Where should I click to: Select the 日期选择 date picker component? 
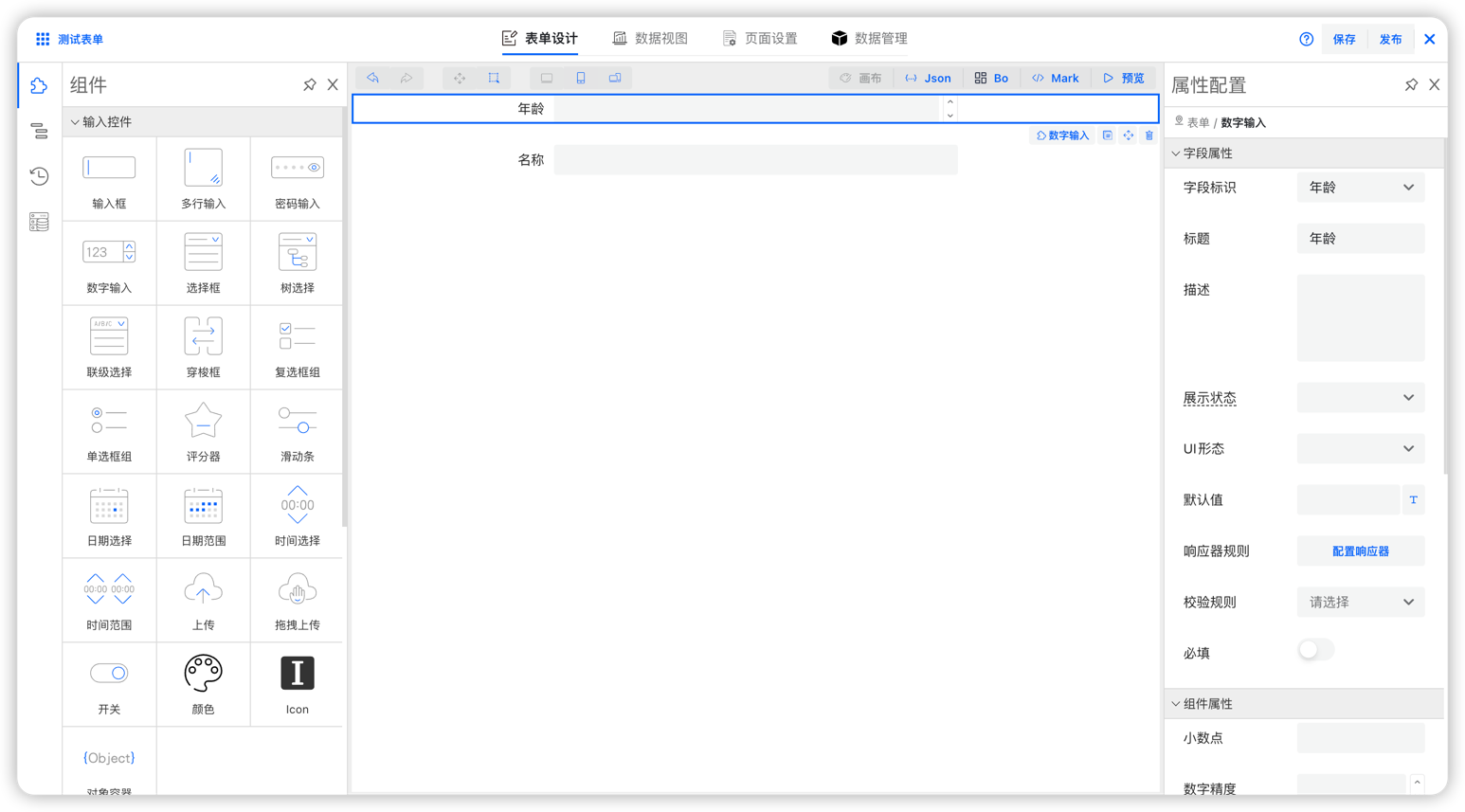pyautogui.click(x=109, y=516)
